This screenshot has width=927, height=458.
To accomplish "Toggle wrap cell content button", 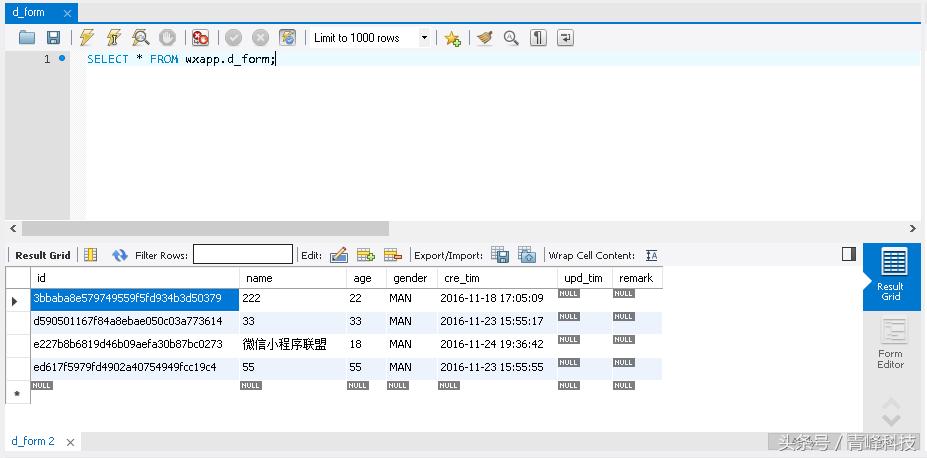I will click(651, 255).
